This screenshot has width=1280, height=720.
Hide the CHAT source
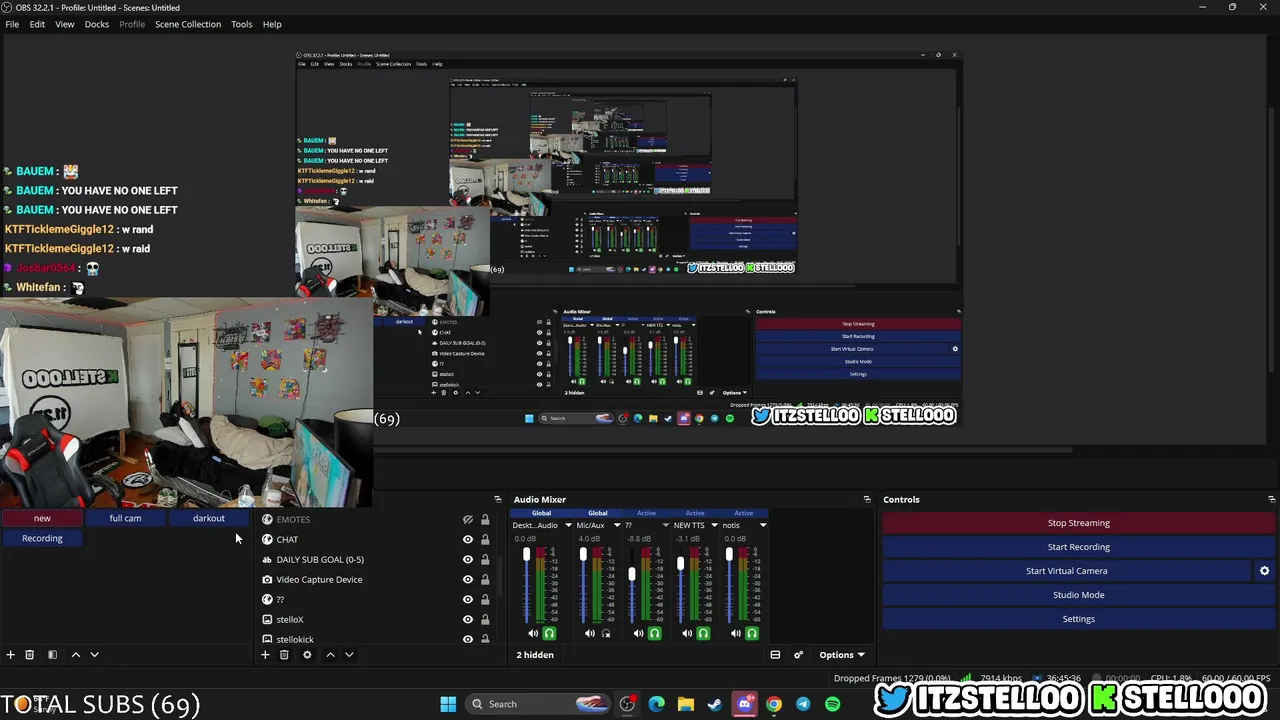point(467,540)
